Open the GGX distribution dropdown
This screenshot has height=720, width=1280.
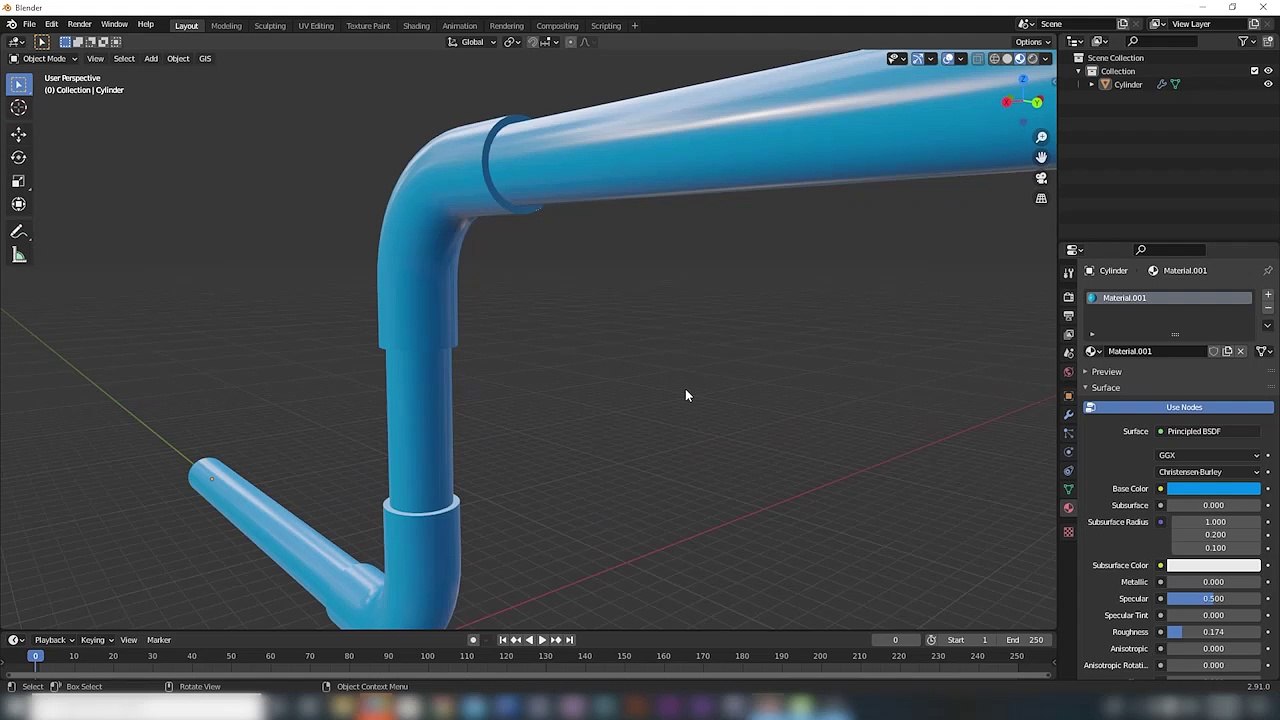click(1210, 455)
